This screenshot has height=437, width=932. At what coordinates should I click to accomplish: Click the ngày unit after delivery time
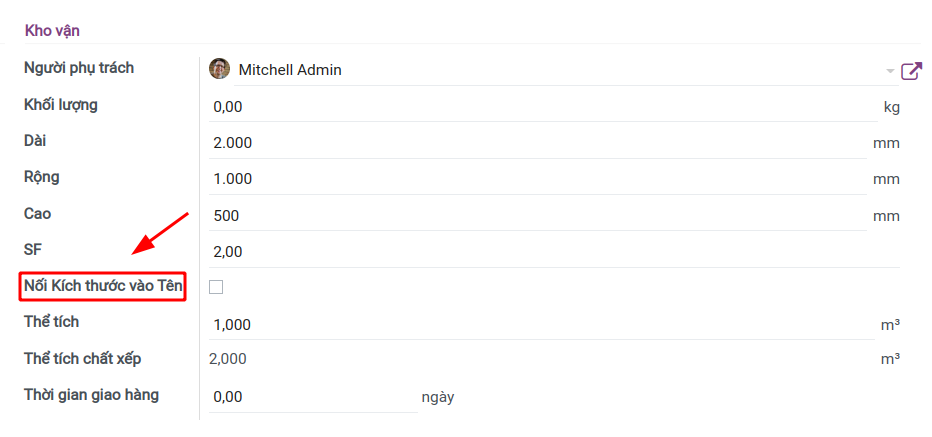point(438,397)
